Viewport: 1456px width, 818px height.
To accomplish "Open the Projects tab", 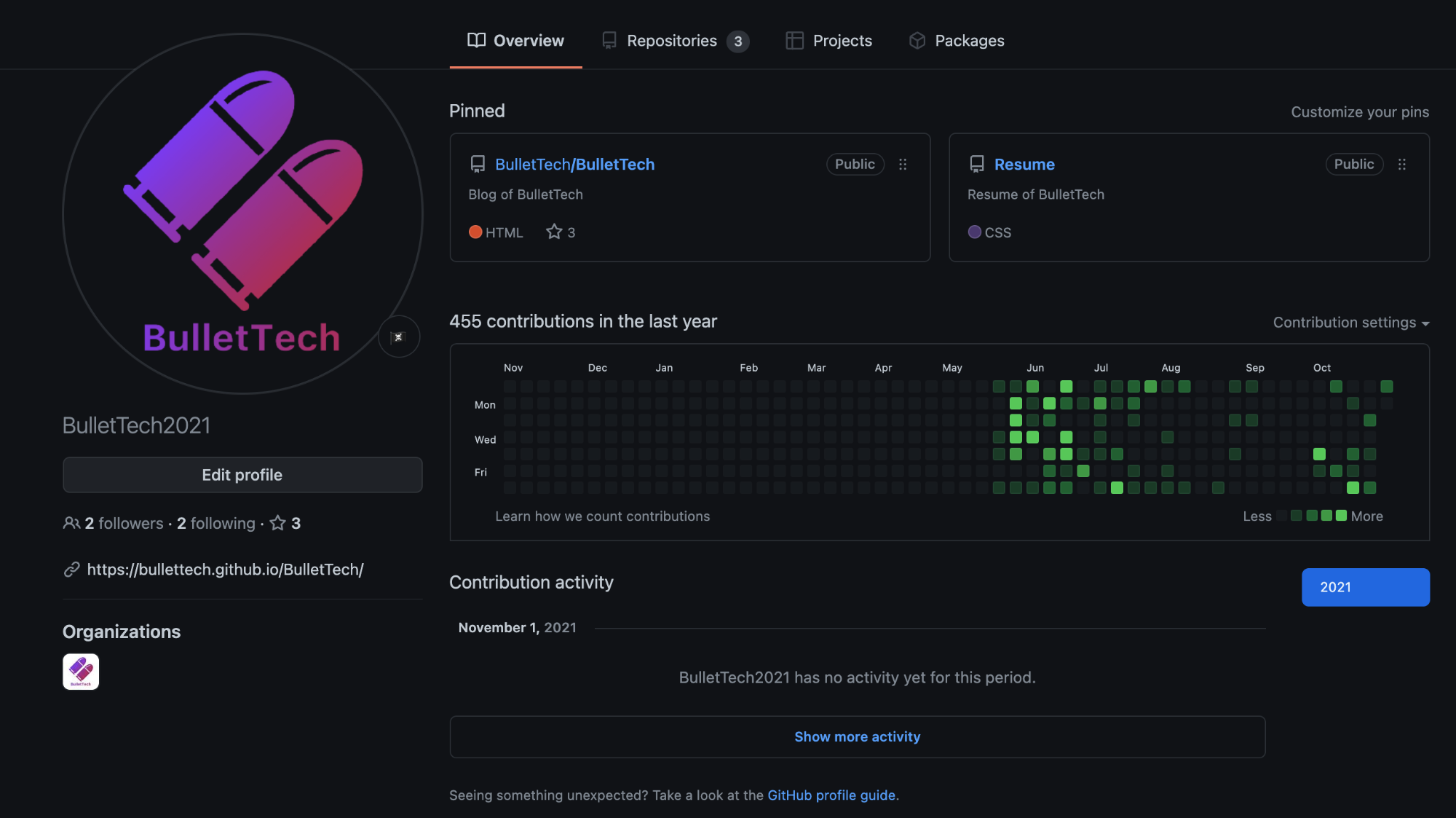I will click(828, 41).
